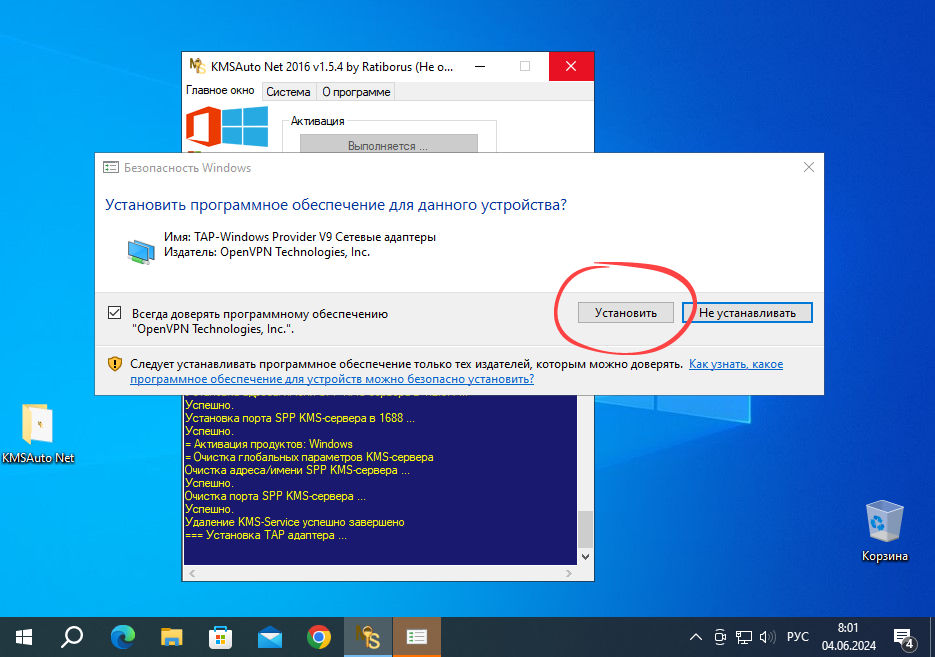Close the Безопасность Windows dialog
935x657 pixels.
(x=809, y=168)
